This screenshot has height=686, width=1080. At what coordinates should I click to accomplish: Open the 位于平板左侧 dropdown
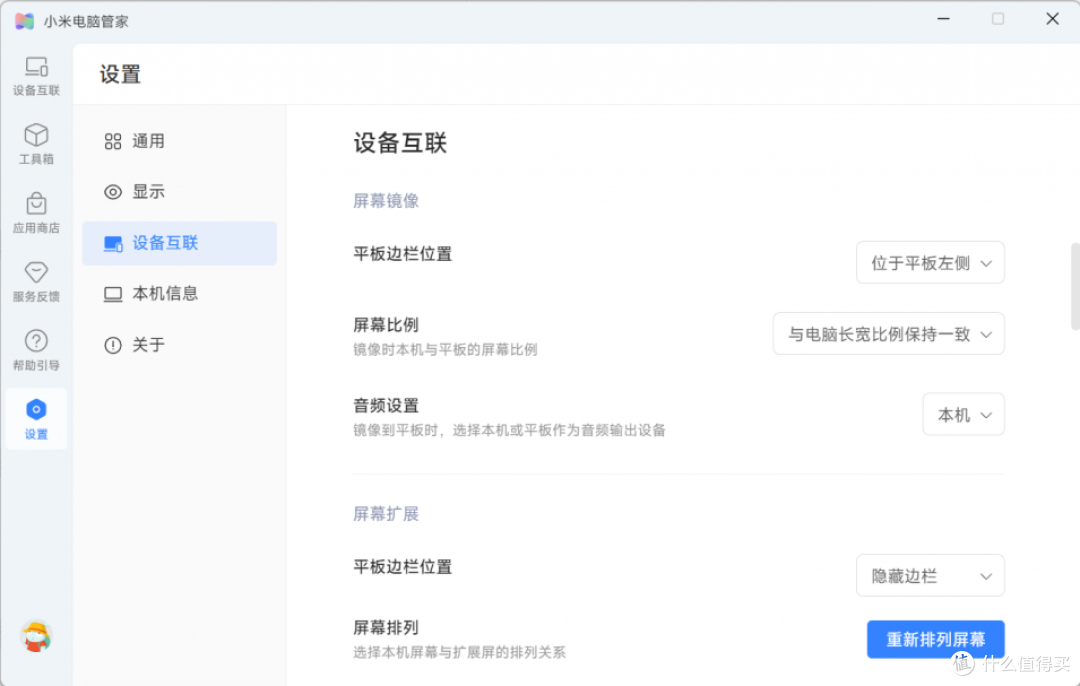pos(930,262)
